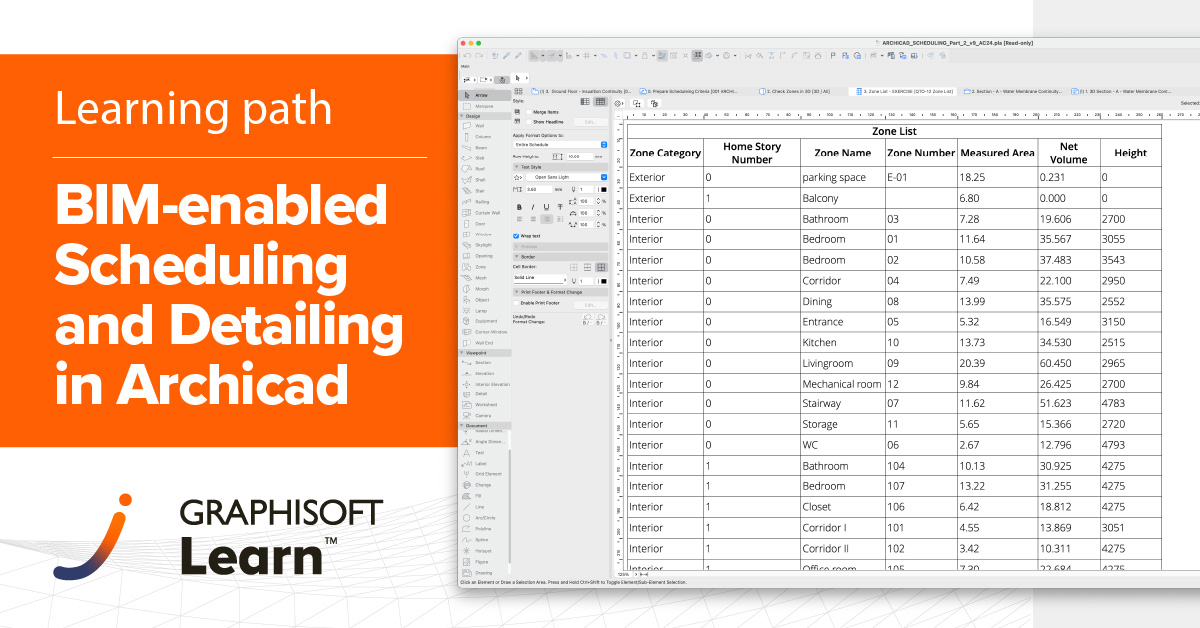The height and width of the screenshot is (628, 1200).
Task: Open Prepare Scheduling Criteria tab
Action: (690, 91)
